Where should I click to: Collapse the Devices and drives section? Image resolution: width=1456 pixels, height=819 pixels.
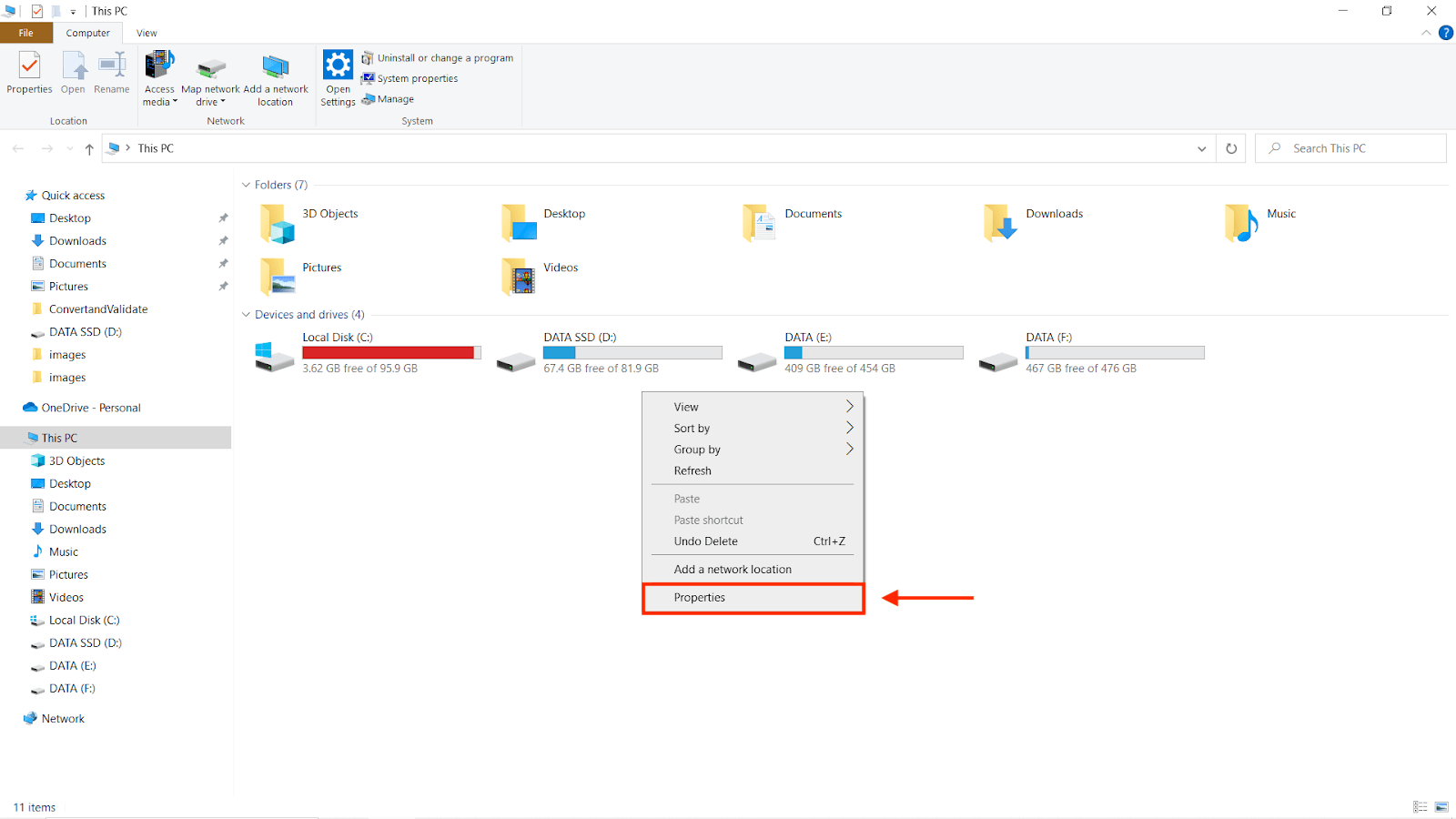point(246,314)
